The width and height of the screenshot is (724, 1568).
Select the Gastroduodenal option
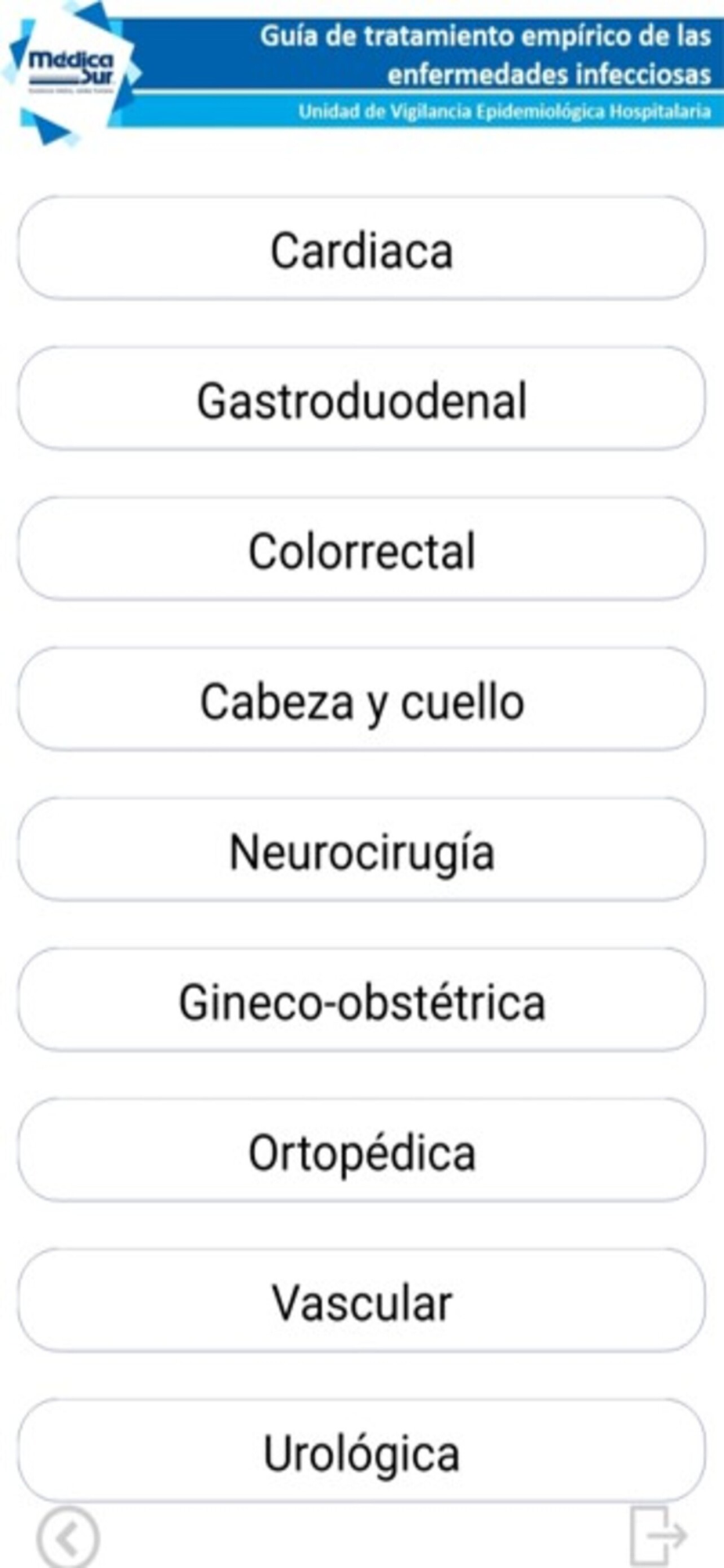tap(361, 399)
